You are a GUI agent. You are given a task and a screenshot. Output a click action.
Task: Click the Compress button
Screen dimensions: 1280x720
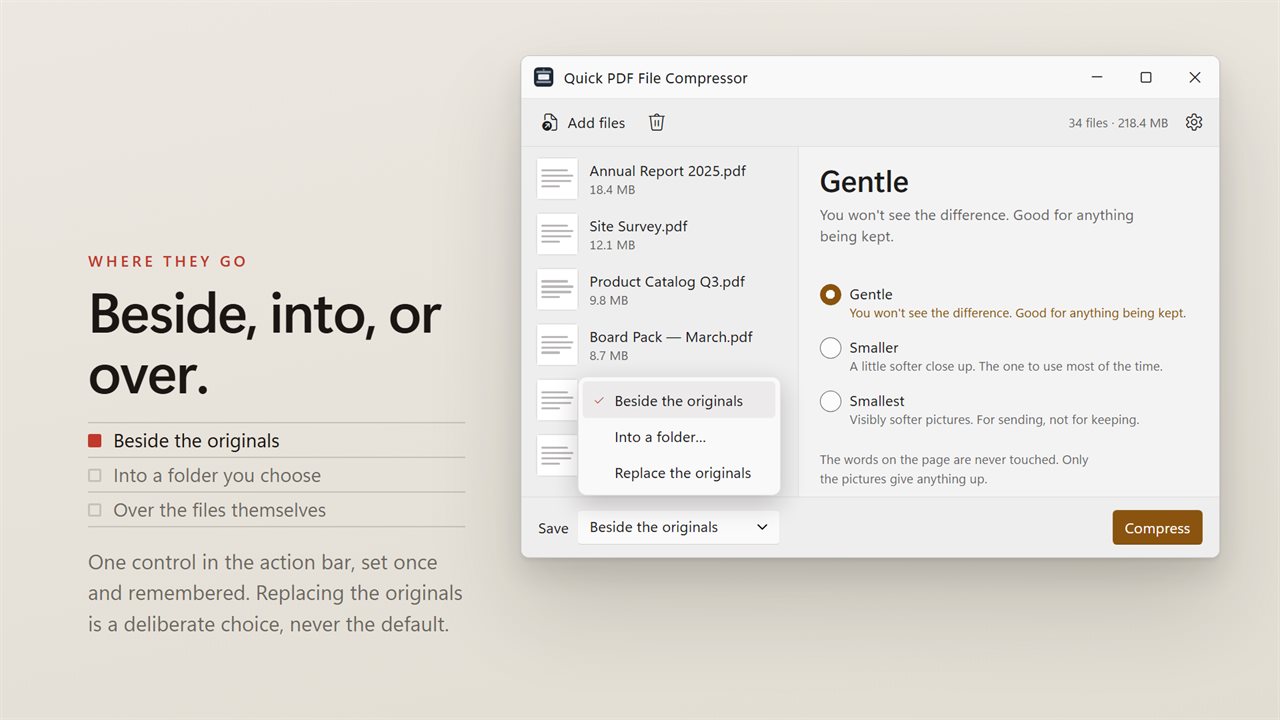click(1157, 528)
